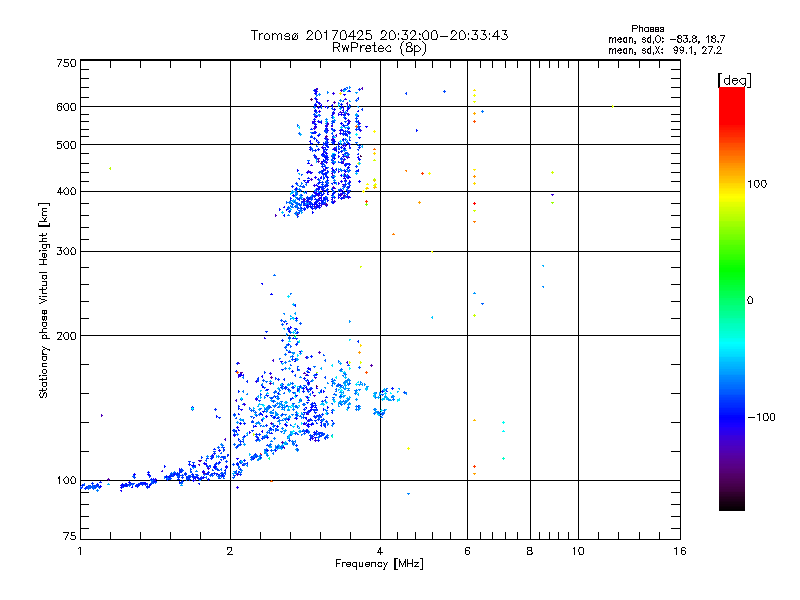The height and width of the screenshot is (600, 800).
Task: Click the '[deg]' colorbar unit label
Action: tap(734, 80)
